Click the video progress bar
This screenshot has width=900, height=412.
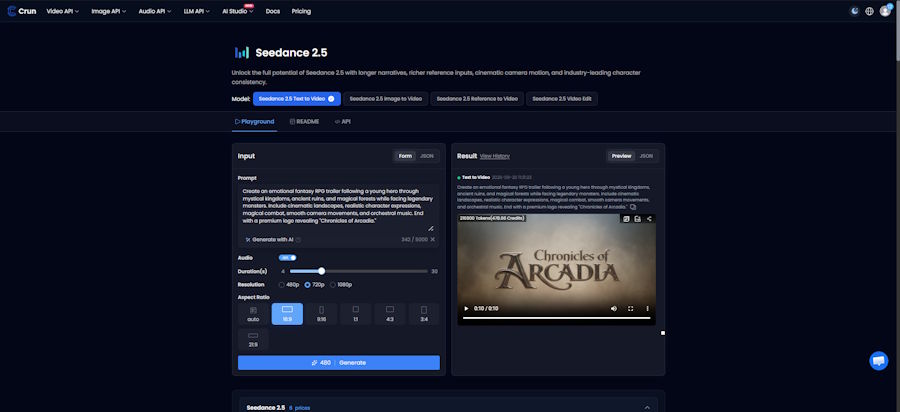[x=557, y=317]
